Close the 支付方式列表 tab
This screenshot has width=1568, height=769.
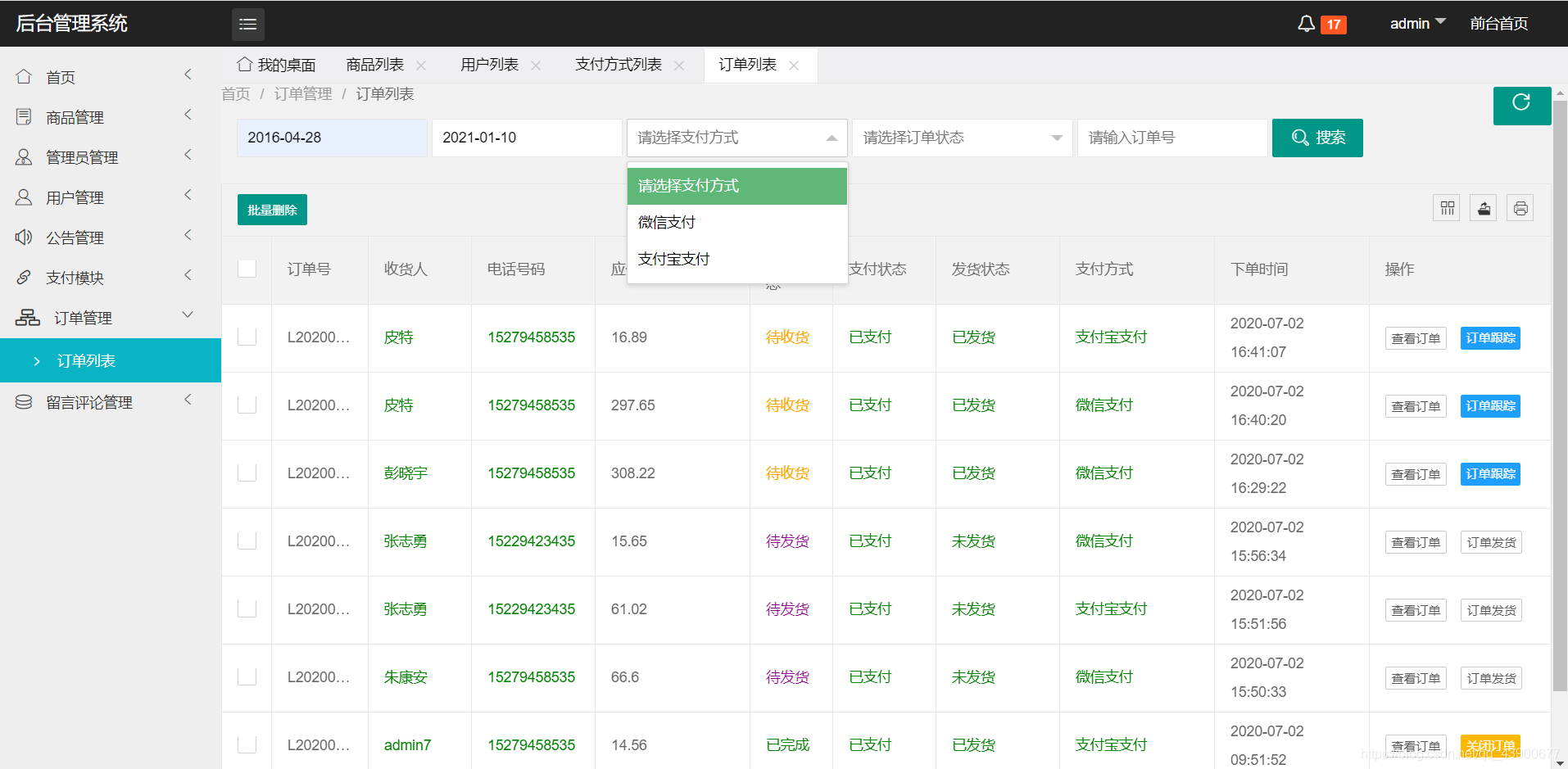coord(679,66)
